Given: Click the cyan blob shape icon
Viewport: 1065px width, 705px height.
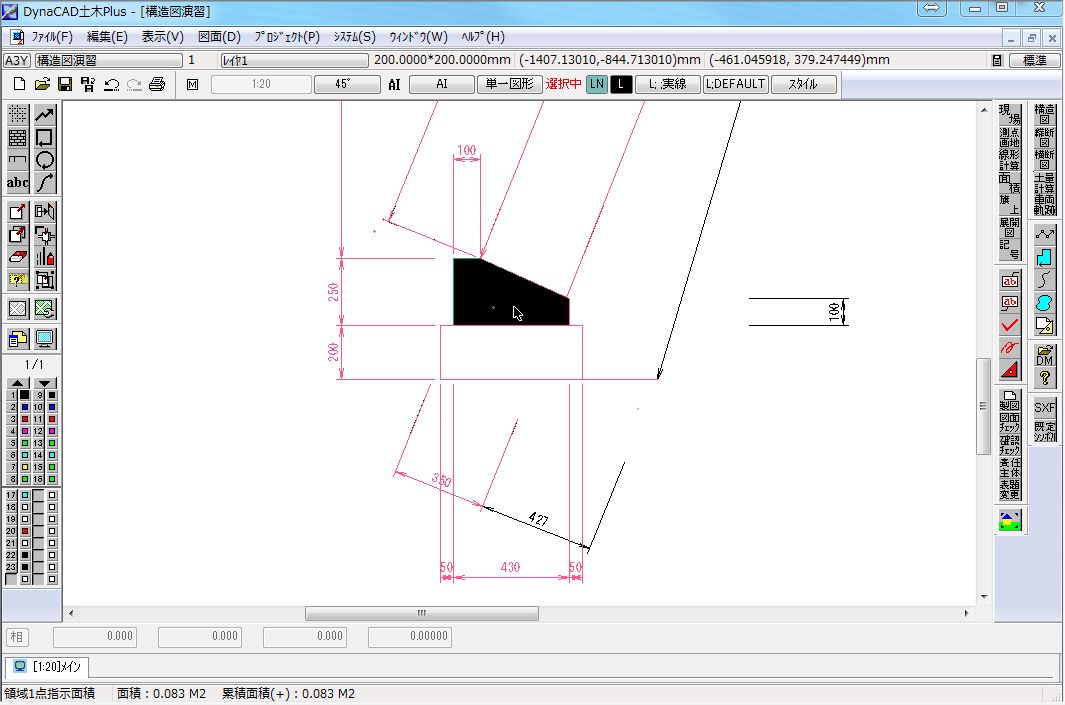Looking at the screenshot, I should [x=1045, y=303].
